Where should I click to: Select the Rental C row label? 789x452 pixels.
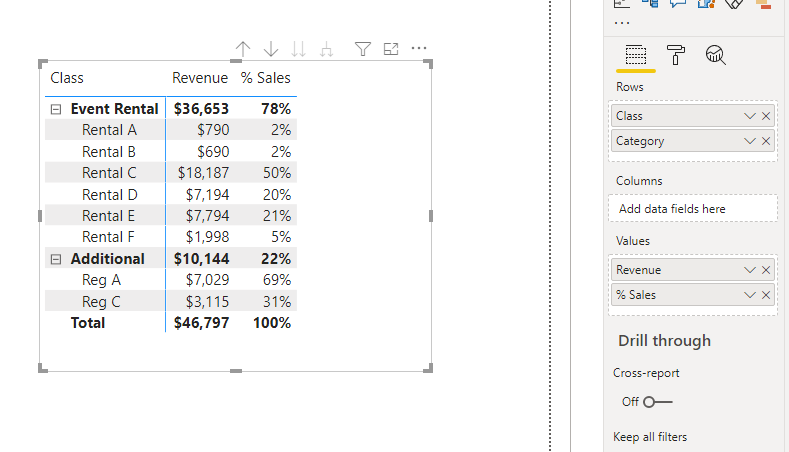(109, 173)
